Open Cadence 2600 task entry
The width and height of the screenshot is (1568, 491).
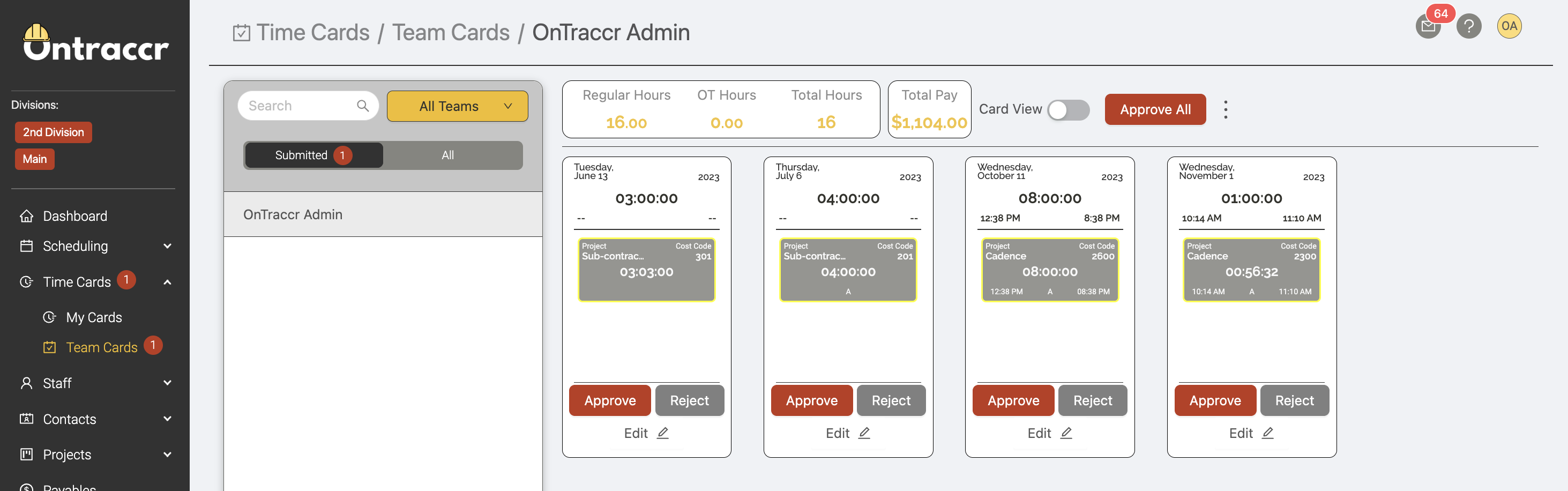pos(1049,269)
